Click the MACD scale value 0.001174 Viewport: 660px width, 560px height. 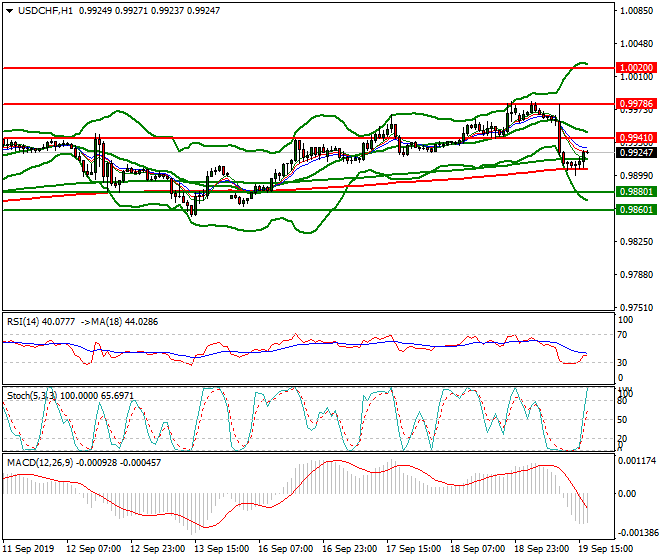(x=637, y=461)
